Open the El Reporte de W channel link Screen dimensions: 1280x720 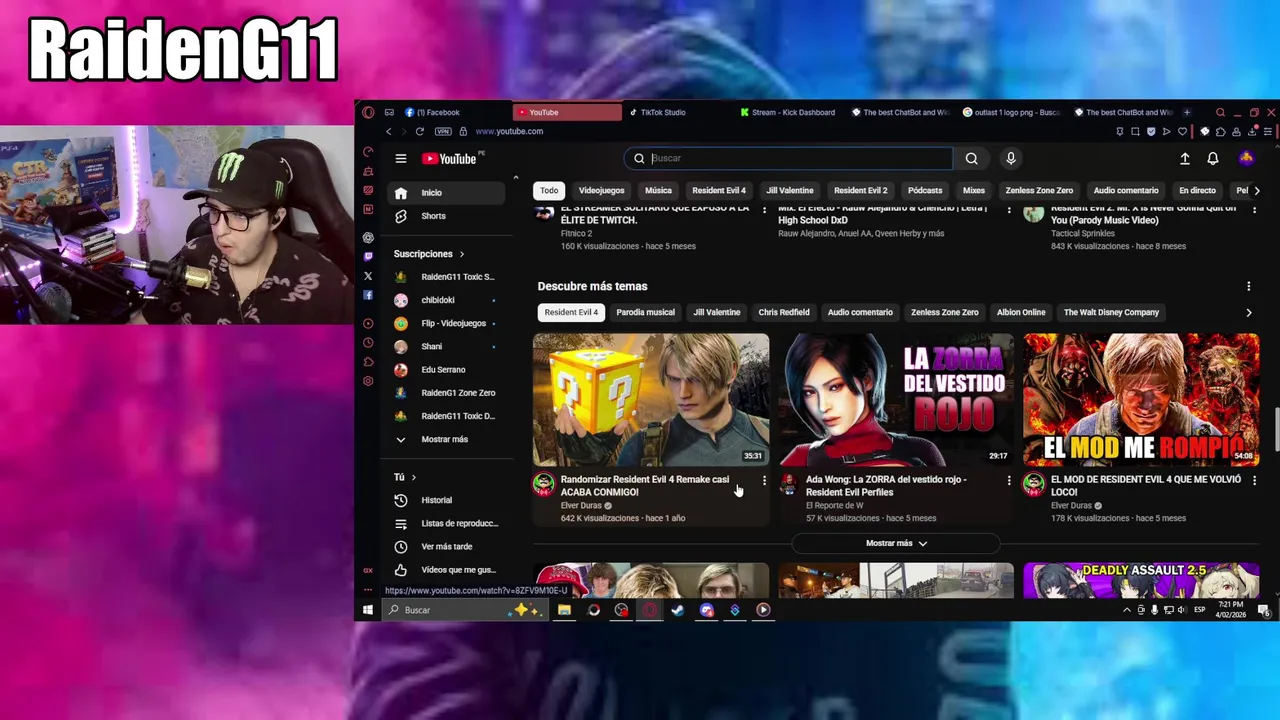coord(835,506)
